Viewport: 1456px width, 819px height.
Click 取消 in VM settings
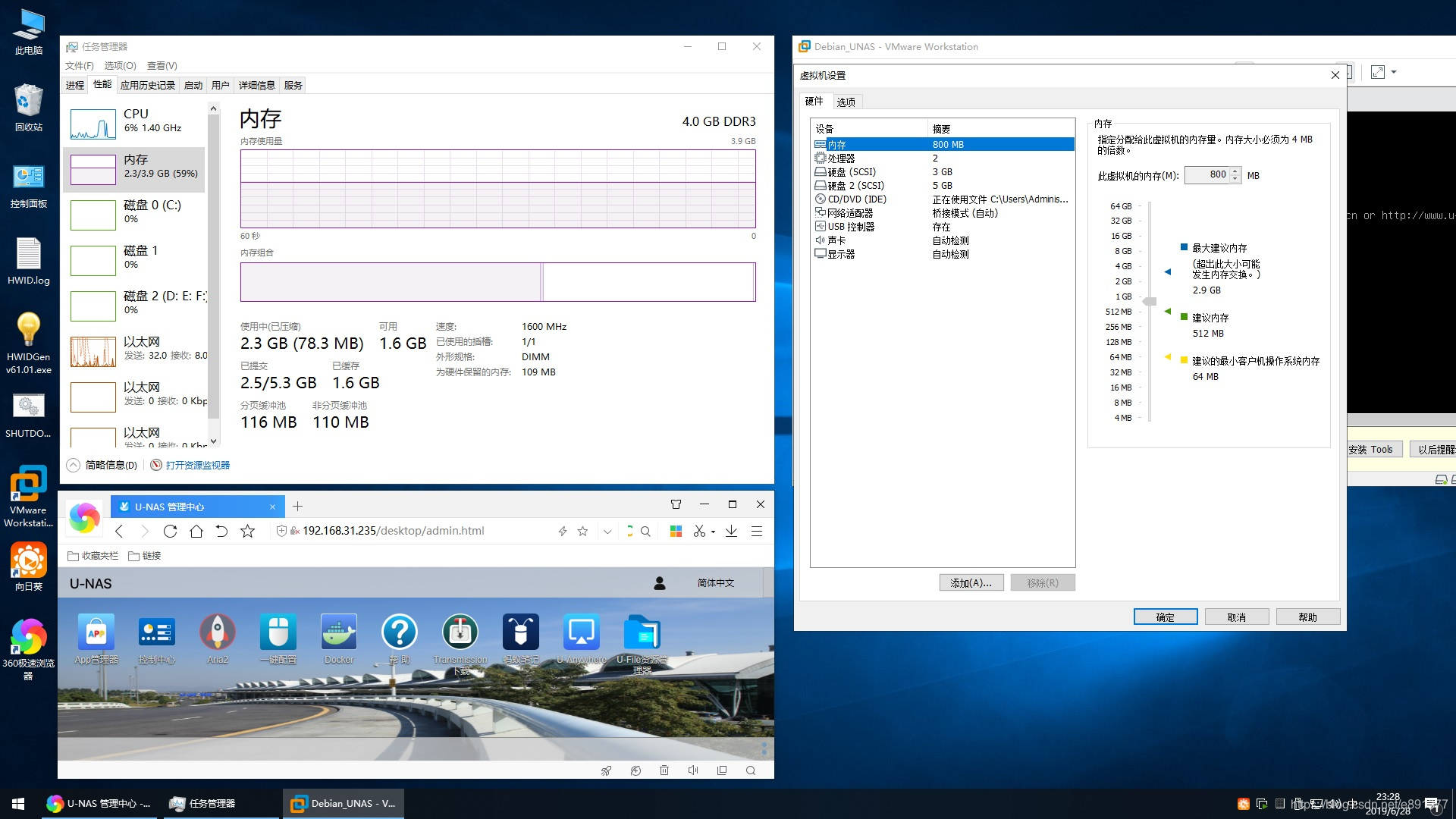(x=1237, y=617)
